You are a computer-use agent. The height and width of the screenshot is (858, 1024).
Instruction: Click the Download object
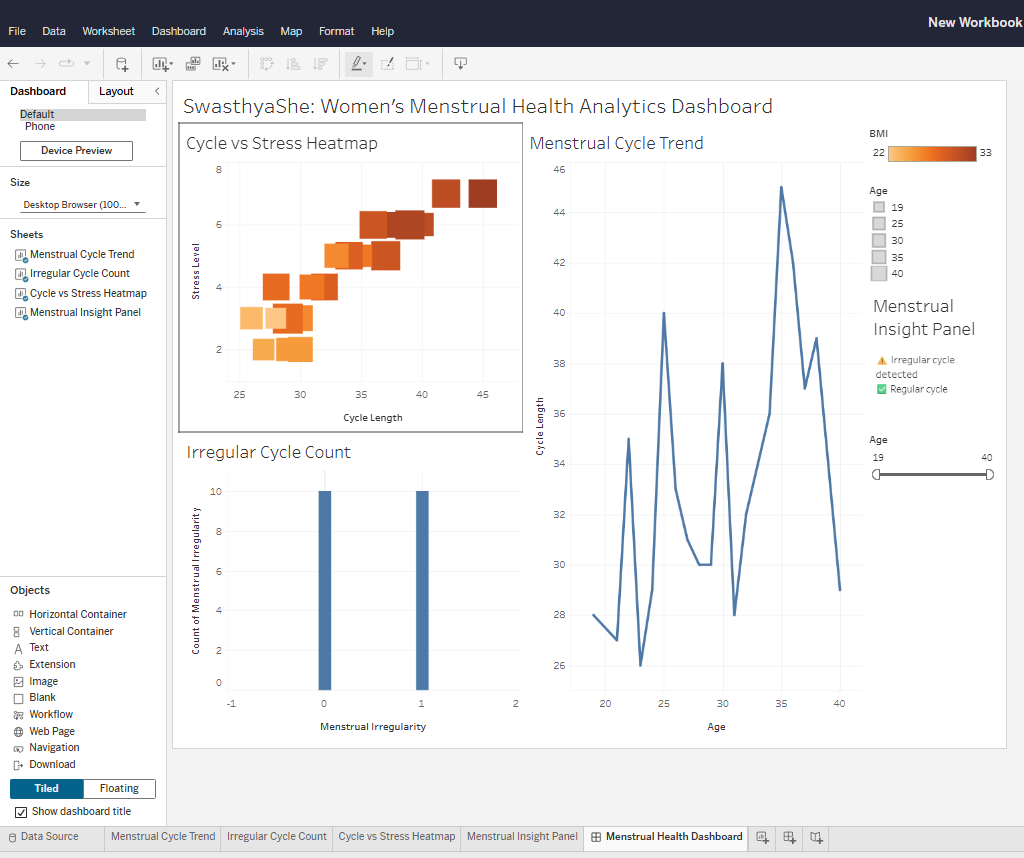pyautogui.click(x=52, y=765)
